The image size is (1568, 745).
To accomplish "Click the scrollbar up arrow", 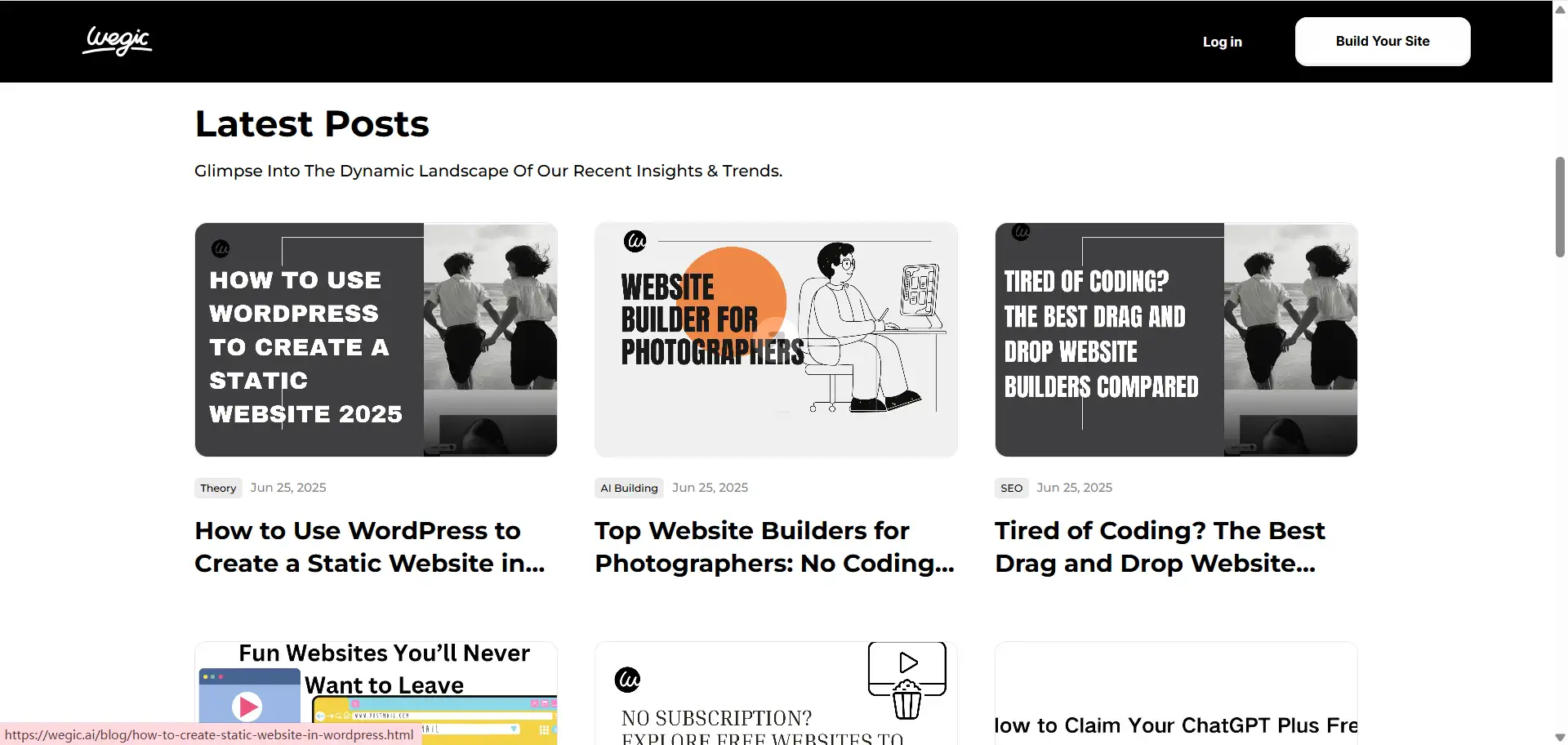I will pos(1560,9).
